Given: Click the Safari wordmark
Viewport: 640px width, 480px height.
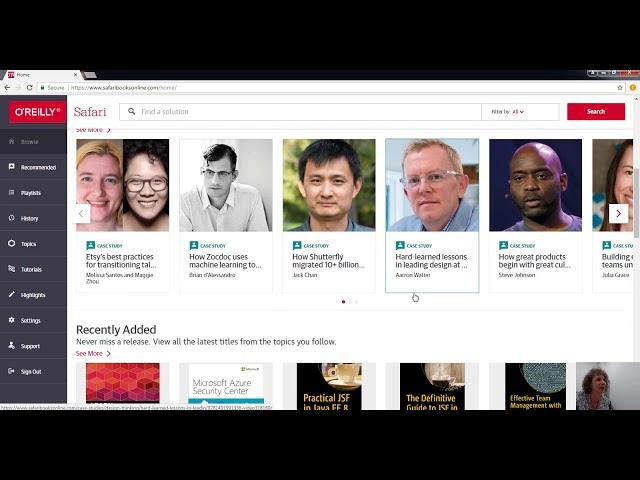Looking at the screenshot, I should [x=90, y=112].
